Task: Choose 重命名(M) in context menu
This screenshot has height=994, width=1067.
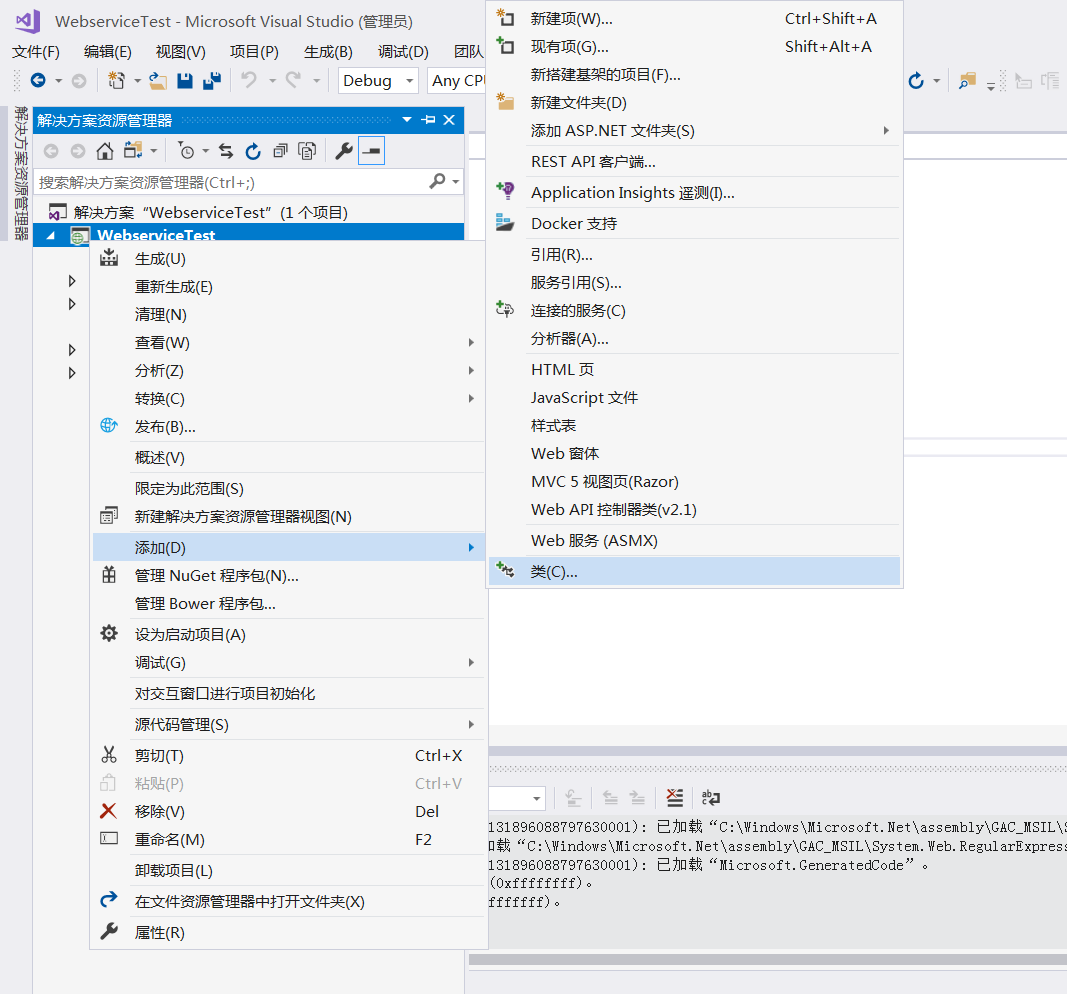Action: coord(288,839)
